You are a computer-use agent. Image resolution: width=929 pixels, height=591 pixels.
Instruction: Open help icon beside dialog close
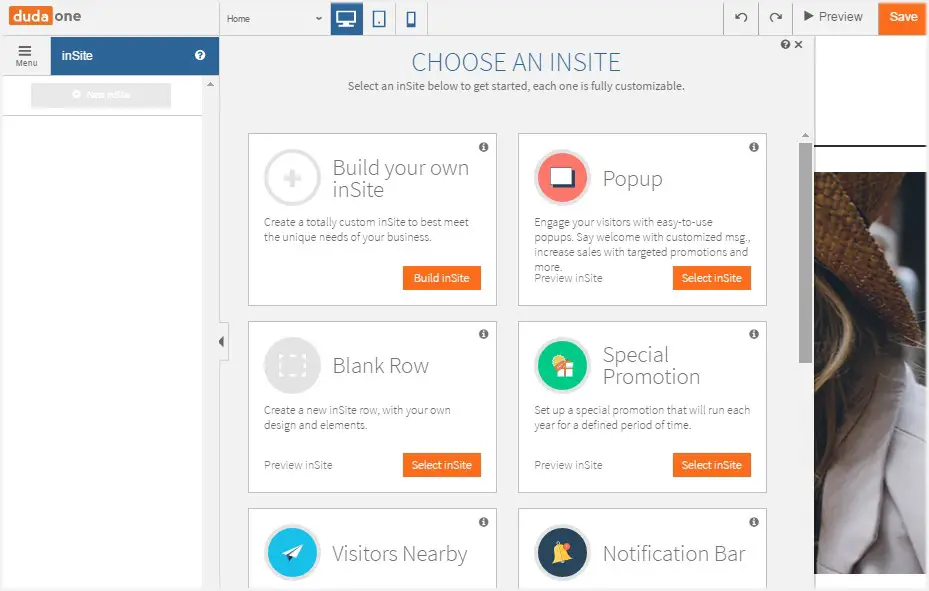[x=785, y=44]
